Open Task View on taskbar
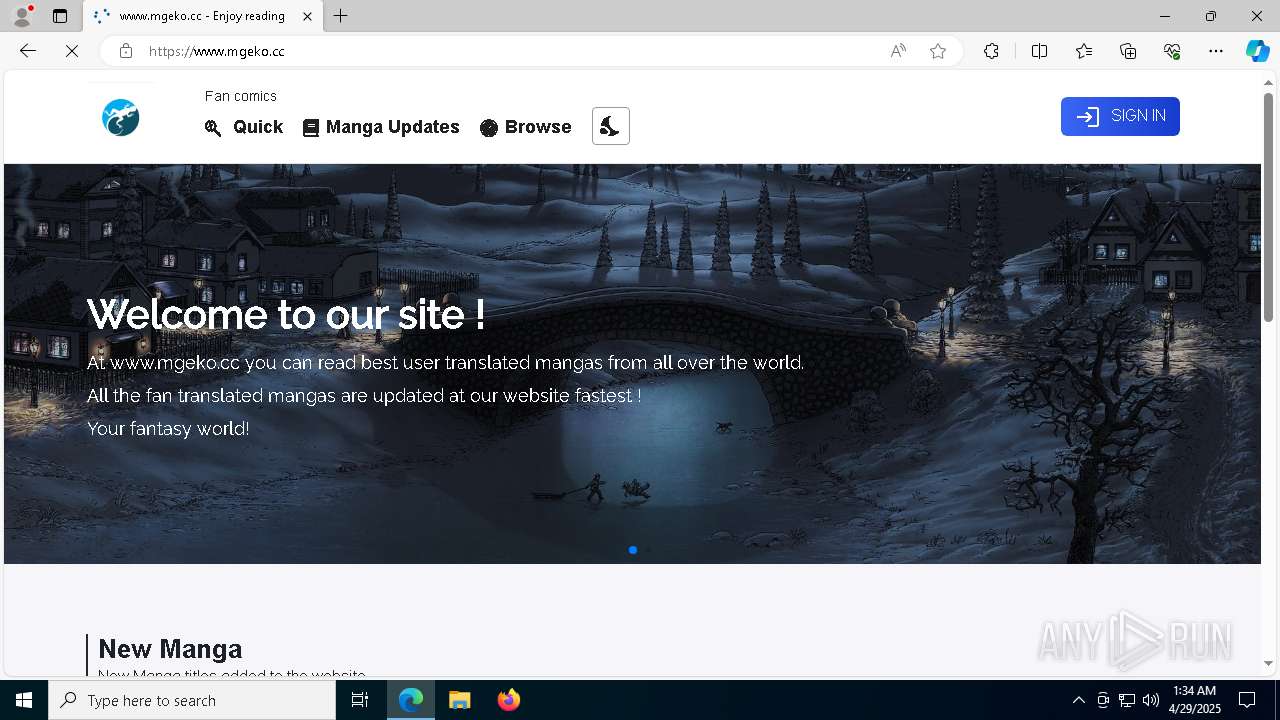Screen dimensions: 1280x720 [x=360, y=700]
